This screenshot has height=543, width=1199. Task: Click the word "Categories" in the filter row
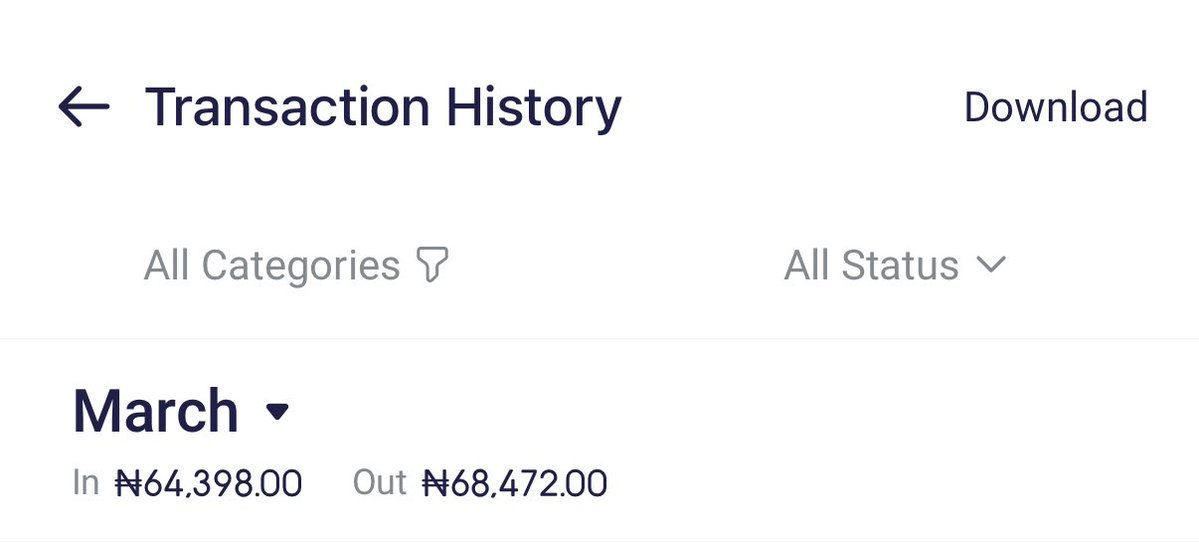point(301,266)
